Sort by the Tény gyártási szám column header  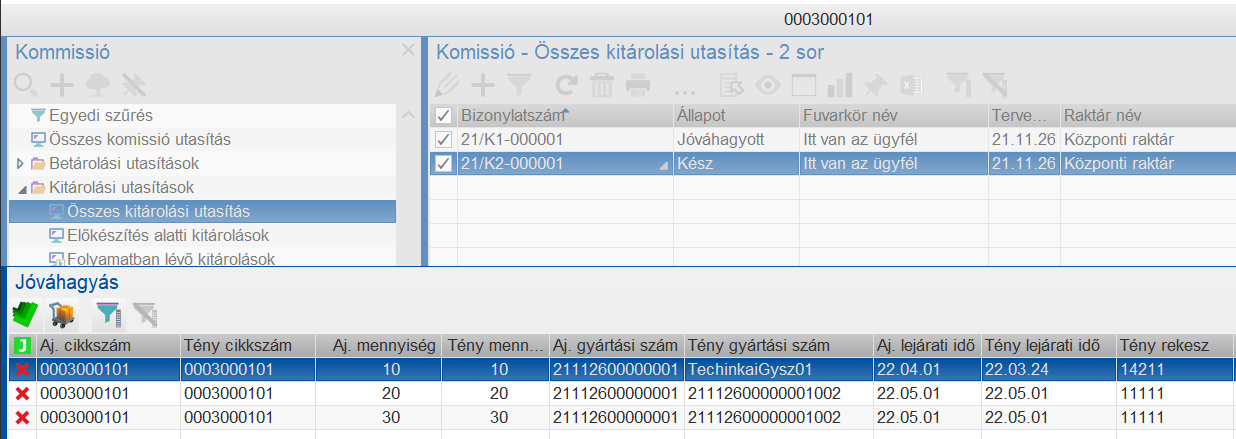click(777, 345)
